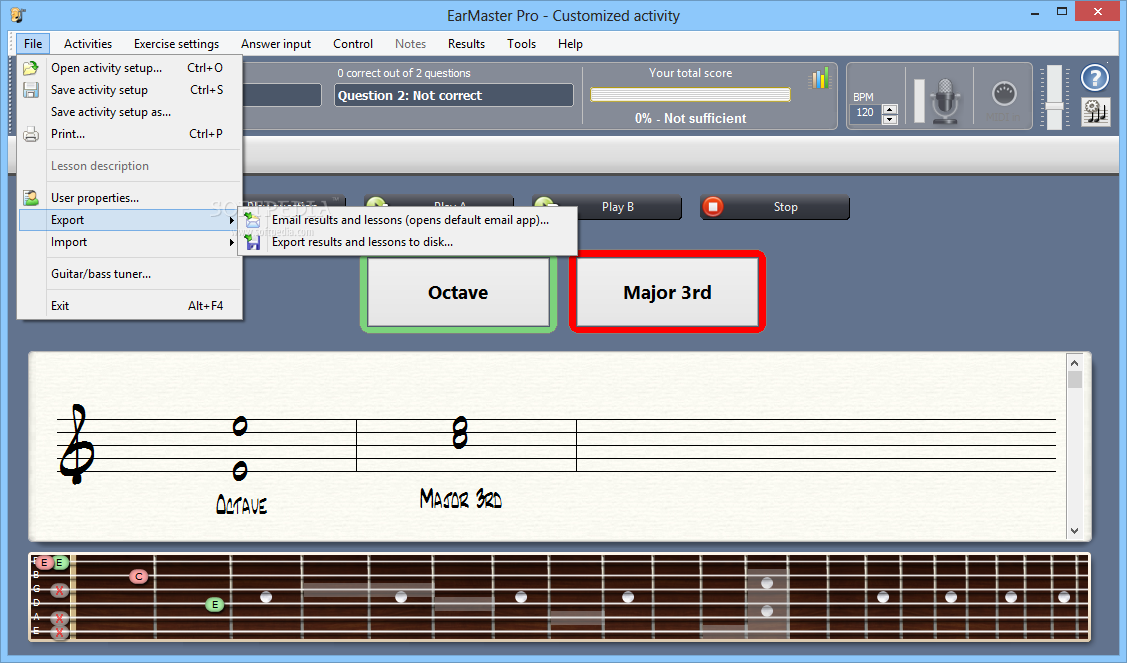Click the disk icon for exporting results
This screenshot has width=1127, height=663.
click(252, 242)
